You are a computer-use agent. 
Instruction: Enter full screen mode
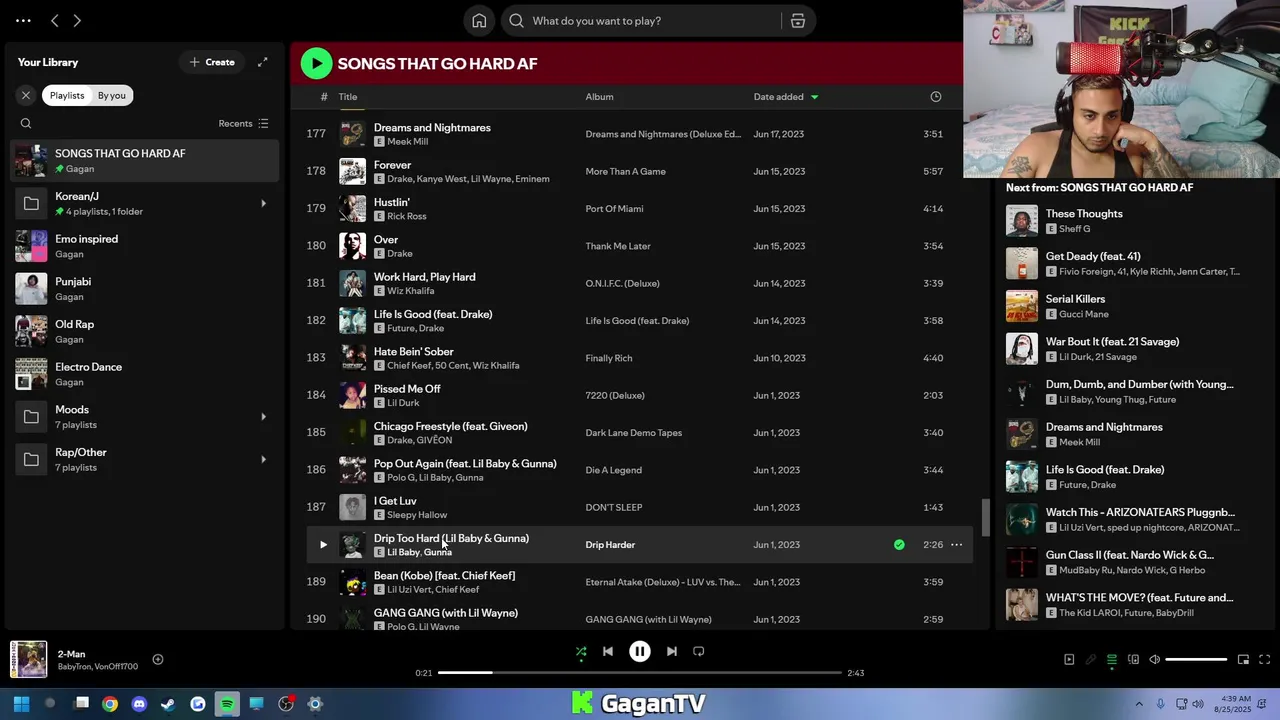tap(1264, 659)
